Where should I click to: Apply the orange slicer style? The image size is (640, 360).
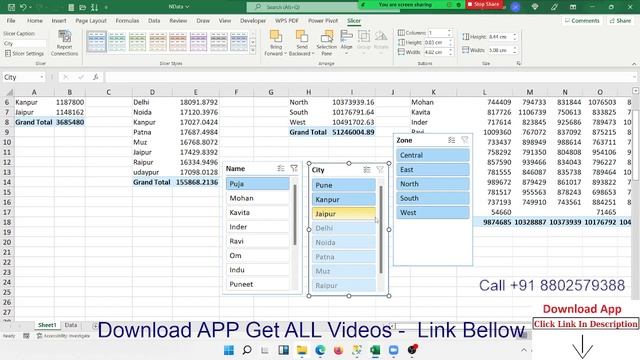(158, 42)
